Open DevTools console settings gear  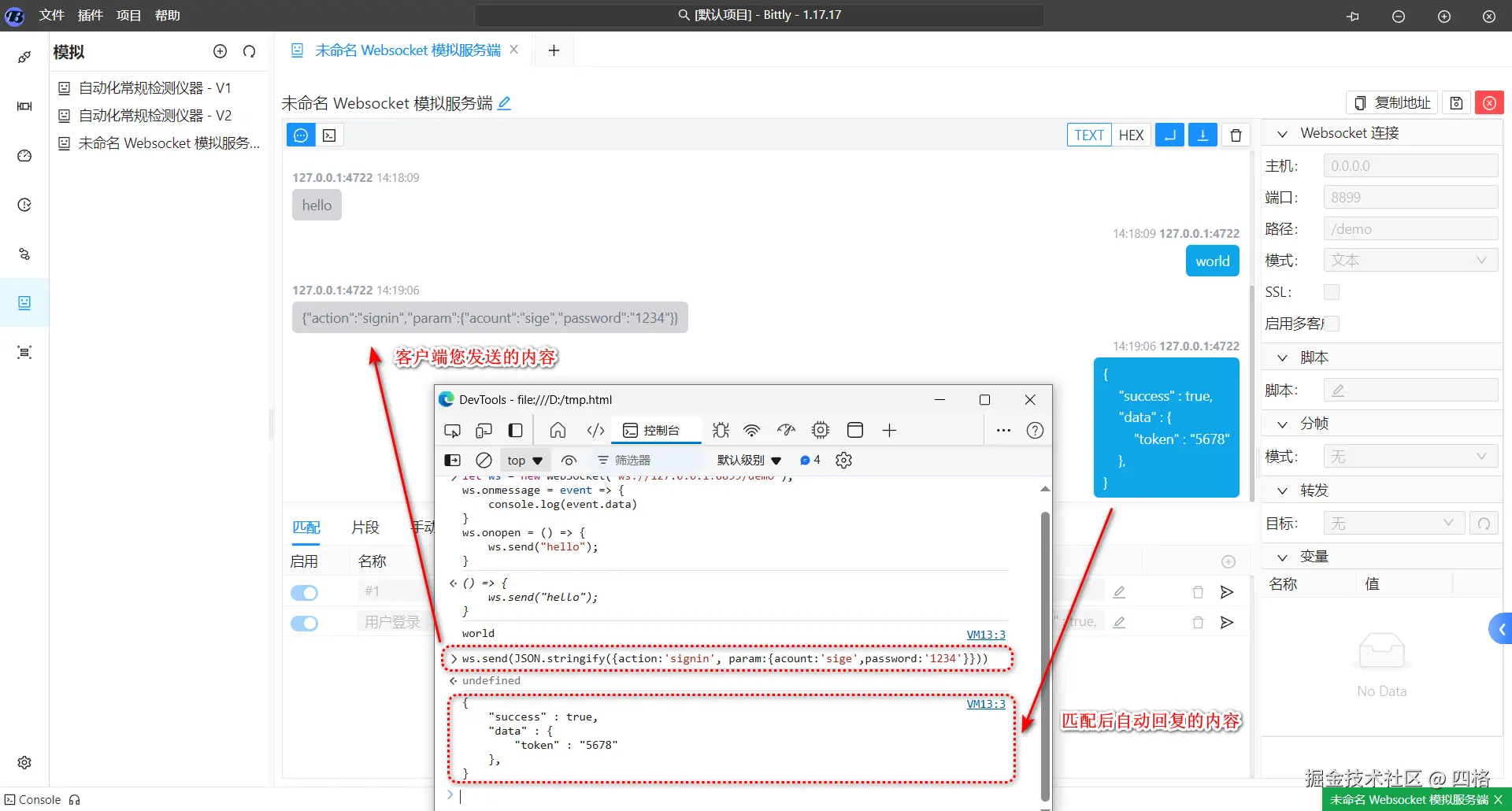click(843, 461)
